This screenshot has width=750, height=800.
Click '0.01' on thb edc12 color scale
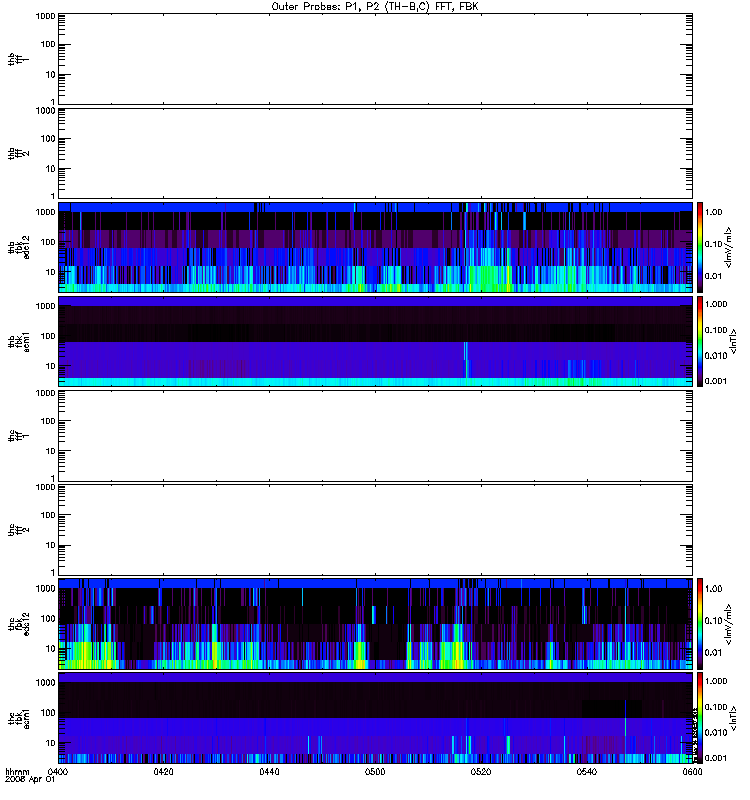click(713, 276)
